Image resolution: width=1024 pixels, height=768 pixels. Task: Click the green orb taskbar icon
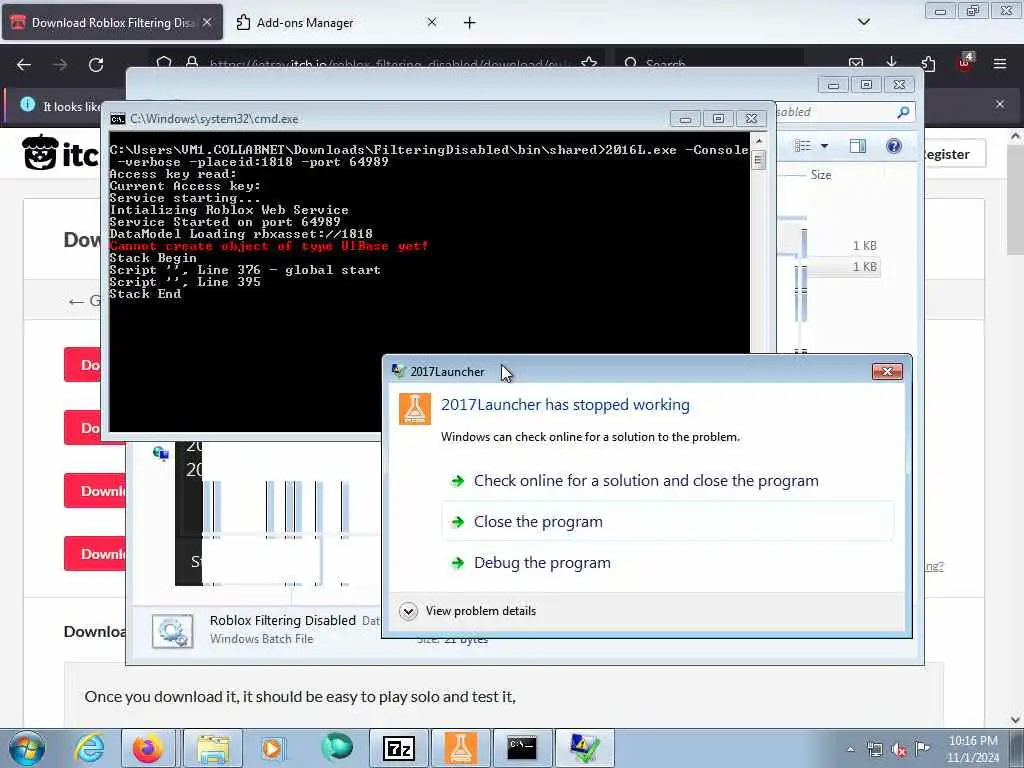[336, 748]
